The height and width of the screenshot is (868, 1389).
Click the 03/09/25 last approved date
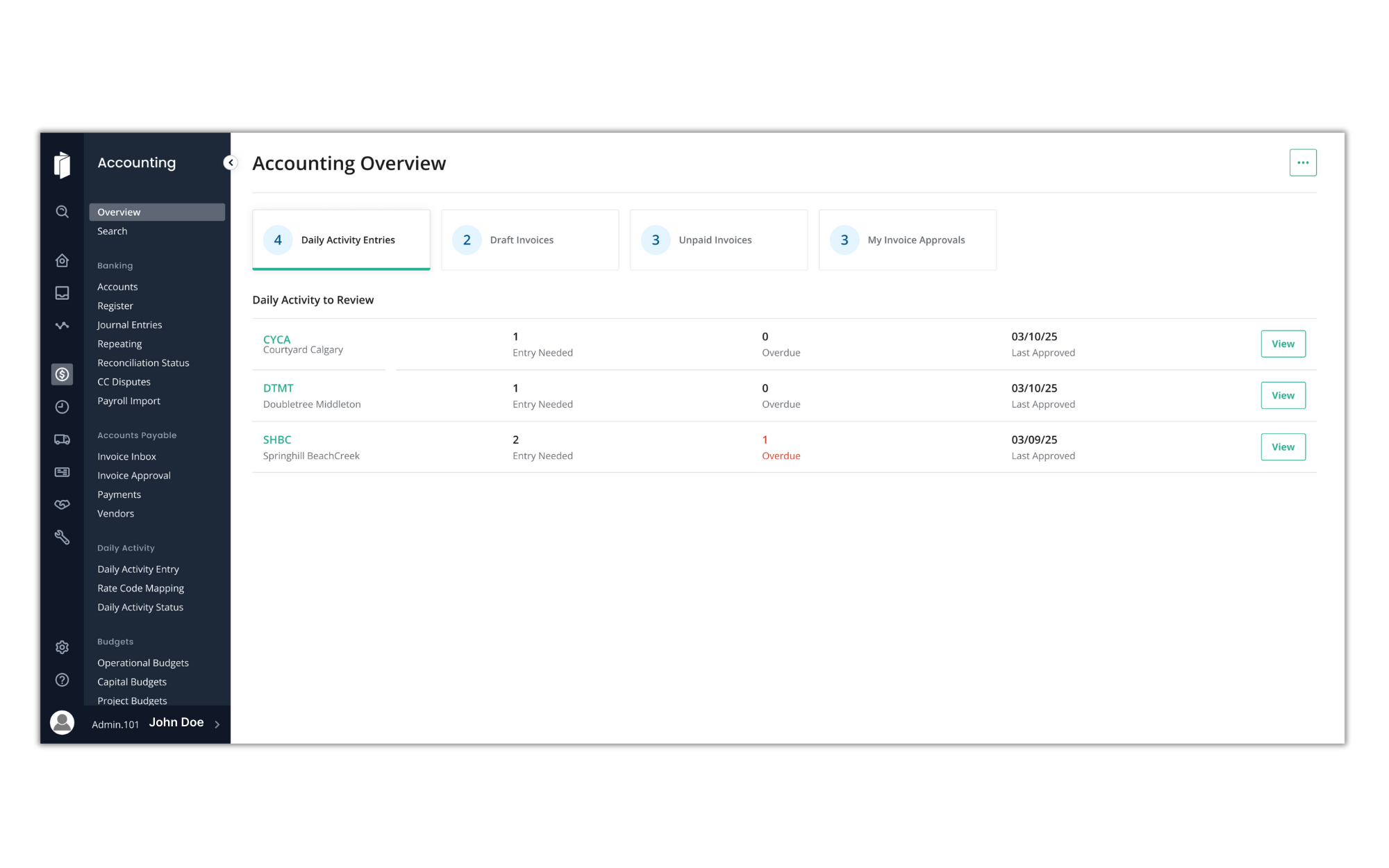click(x=1034, y=440)
